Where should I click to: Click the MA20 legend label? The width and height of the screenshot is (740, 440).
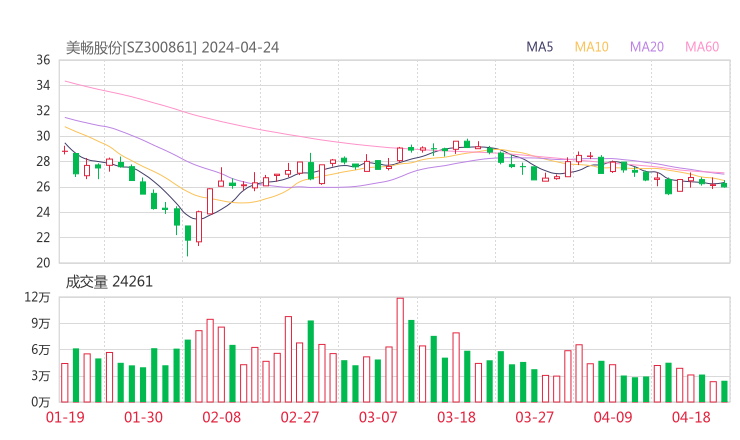tap(647, 47)
